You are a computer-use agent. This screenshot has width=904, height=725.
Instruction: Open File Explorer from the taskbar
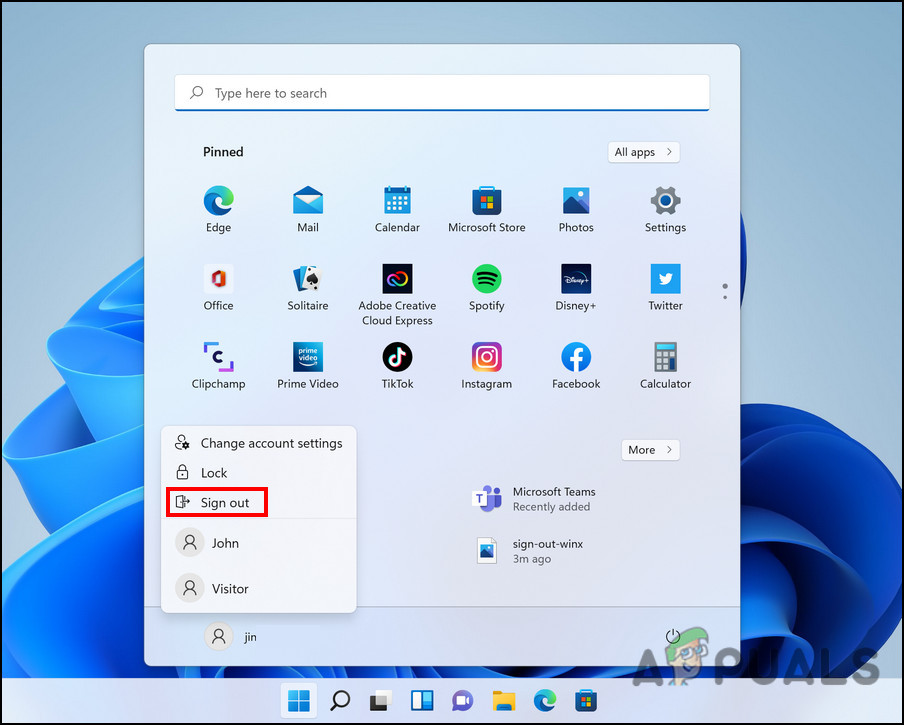click(504, 701)
